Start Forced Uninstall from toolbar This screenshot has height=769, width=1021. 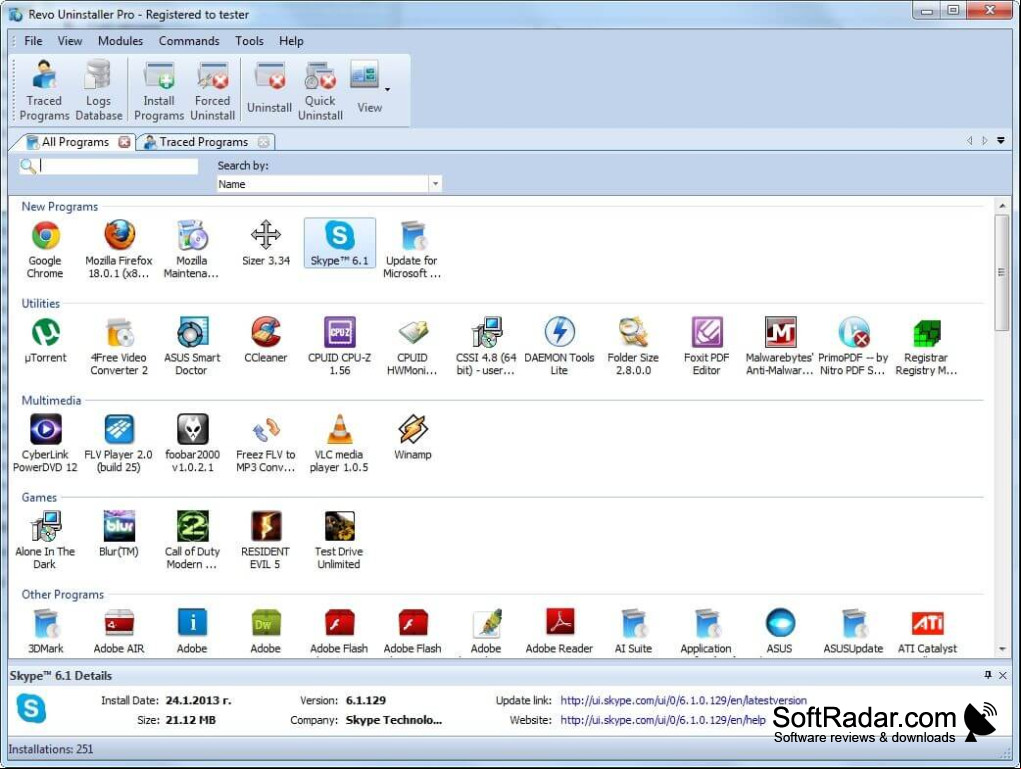pos(212,91)
